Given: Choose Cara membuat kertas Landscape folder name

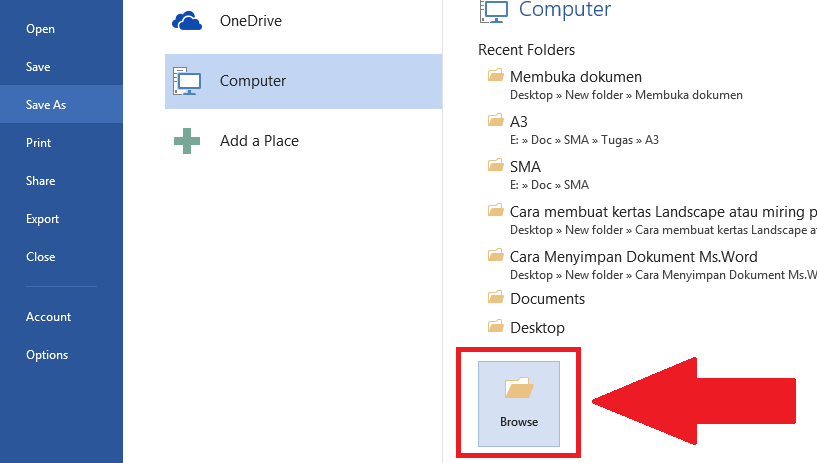Looking at the screenshot, I should click(663, 212).
